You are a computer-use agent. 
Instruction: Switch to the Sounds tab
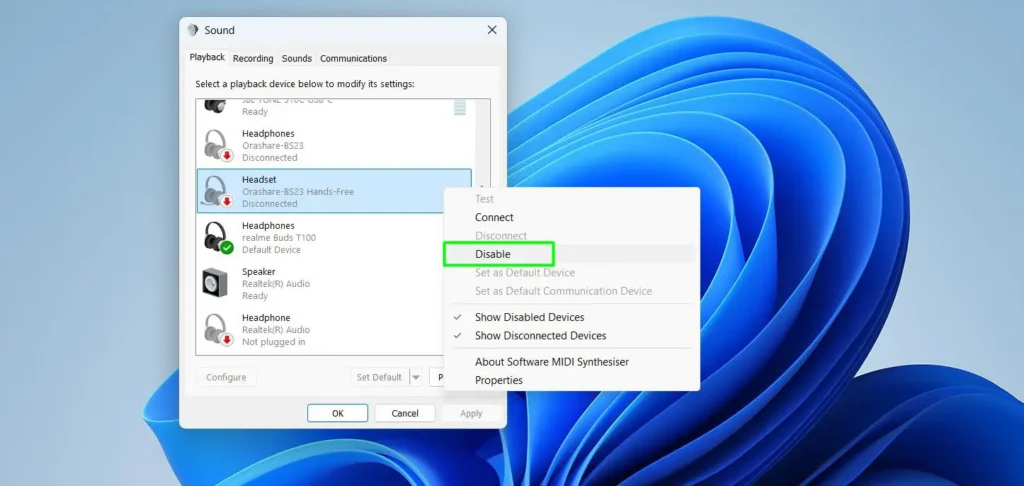[296, 58]
